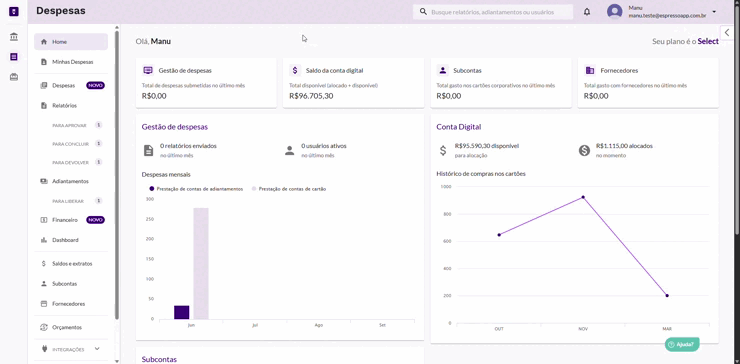
Task: Click the search reports input field
Action: [x=493, y=12]
